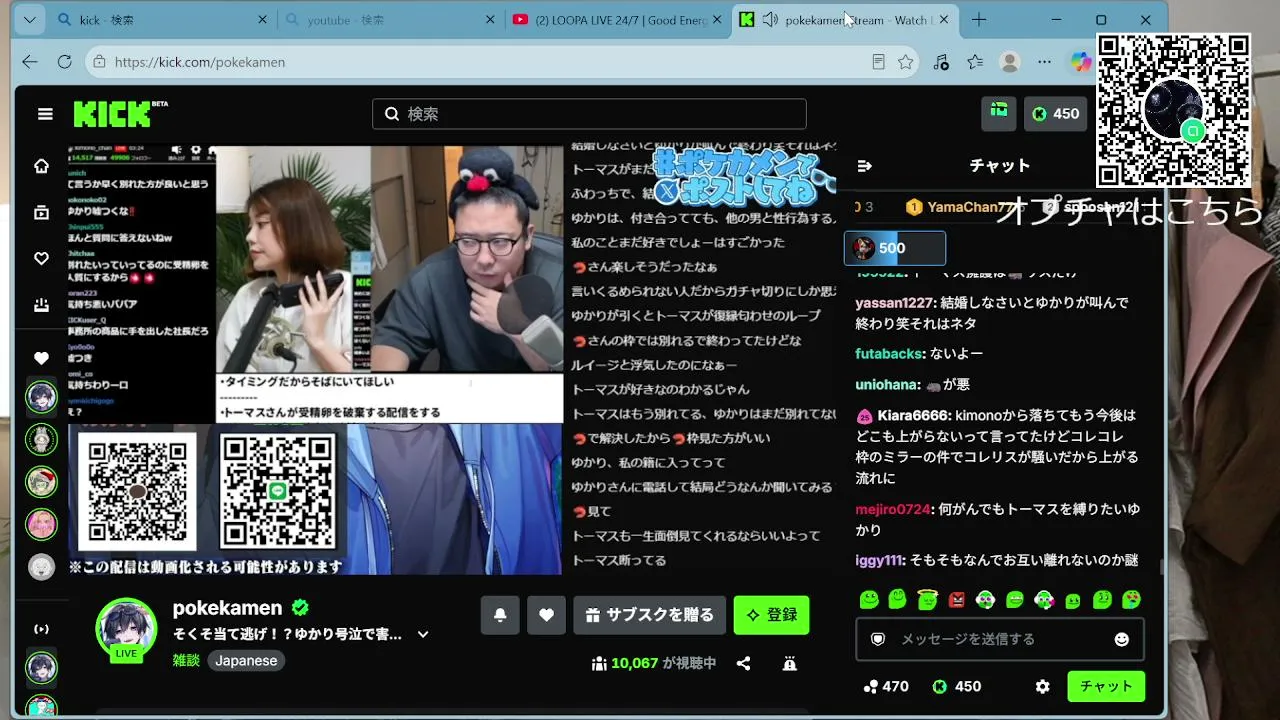Click the solid heart followed-channels header in sidebar

pyautogui.click(x=41, y=358)
